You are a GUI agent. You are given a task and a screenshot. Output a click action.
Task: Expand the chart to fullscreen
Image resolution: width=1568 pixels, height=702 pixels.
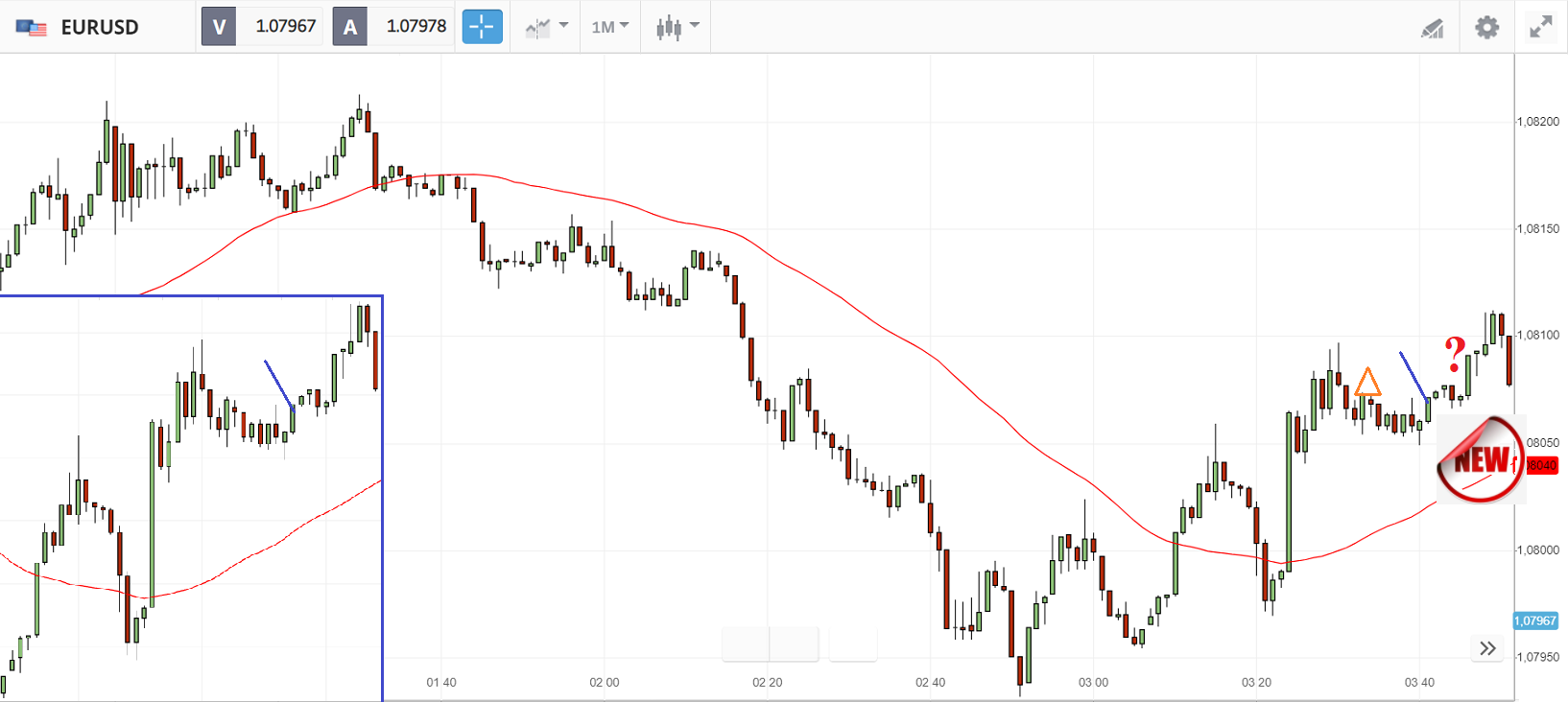[x=1540, y=27]
